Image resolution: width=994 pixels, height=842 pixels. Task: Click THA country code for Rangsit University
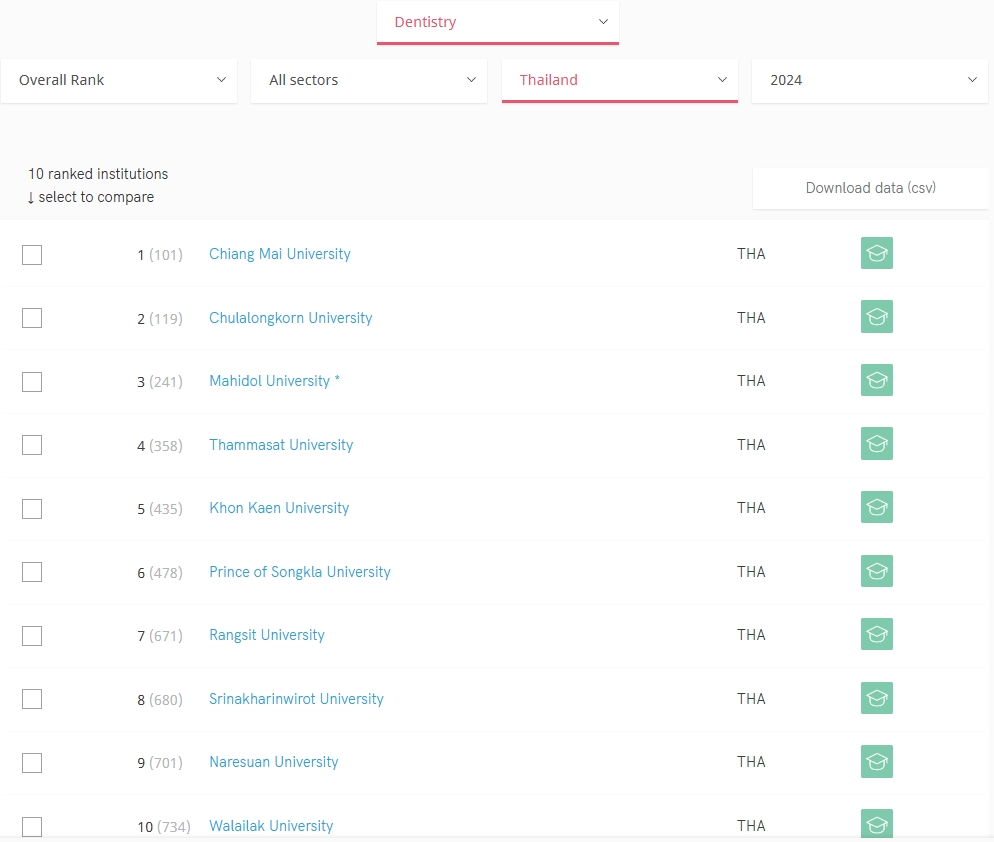click(751, 635)
